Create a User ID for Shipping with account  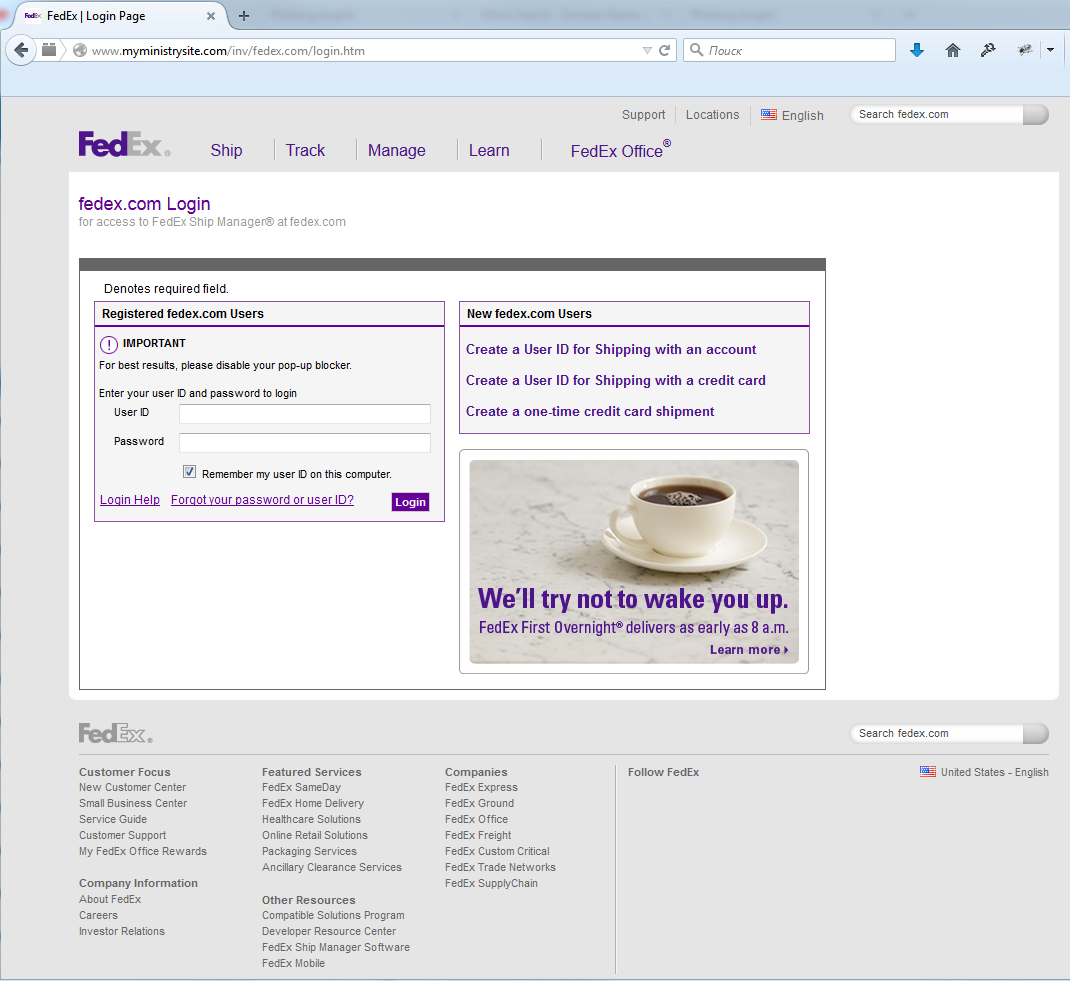pos(611,349)
